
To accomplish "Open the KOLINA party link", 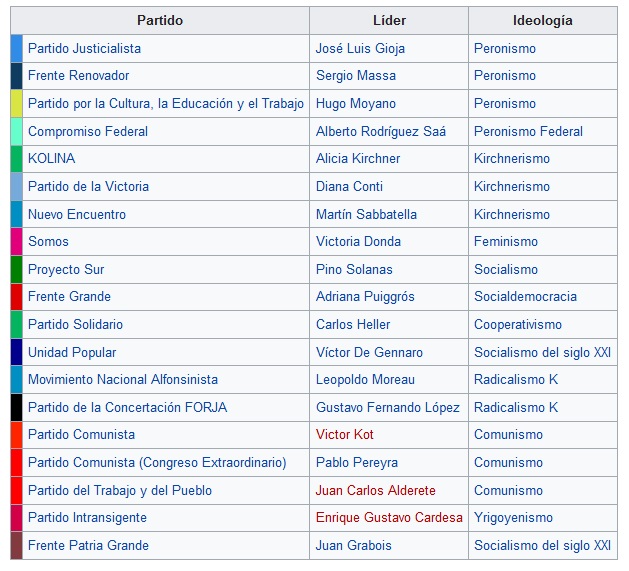I will point(51,158).
